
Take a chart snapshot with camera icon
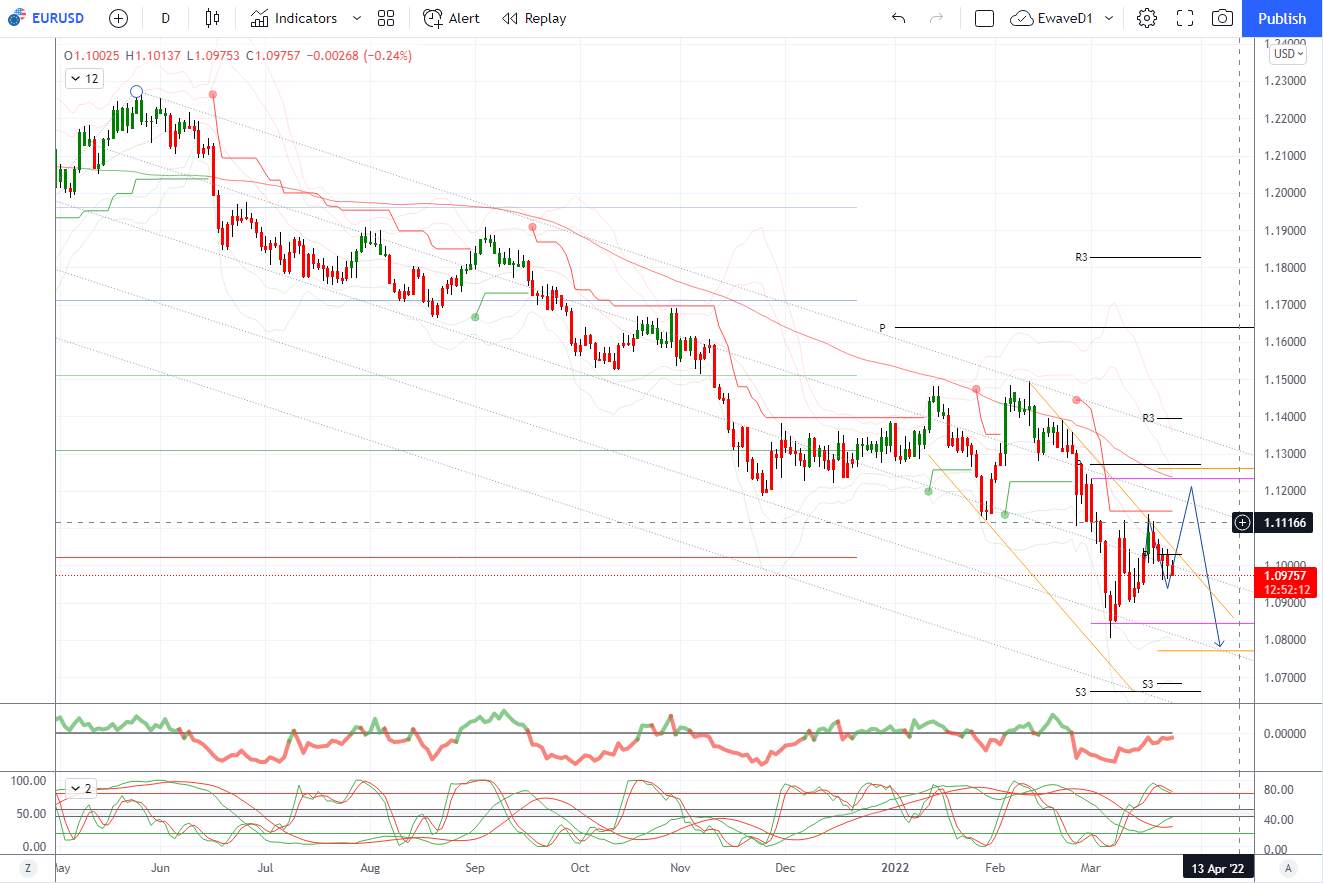1222,18
